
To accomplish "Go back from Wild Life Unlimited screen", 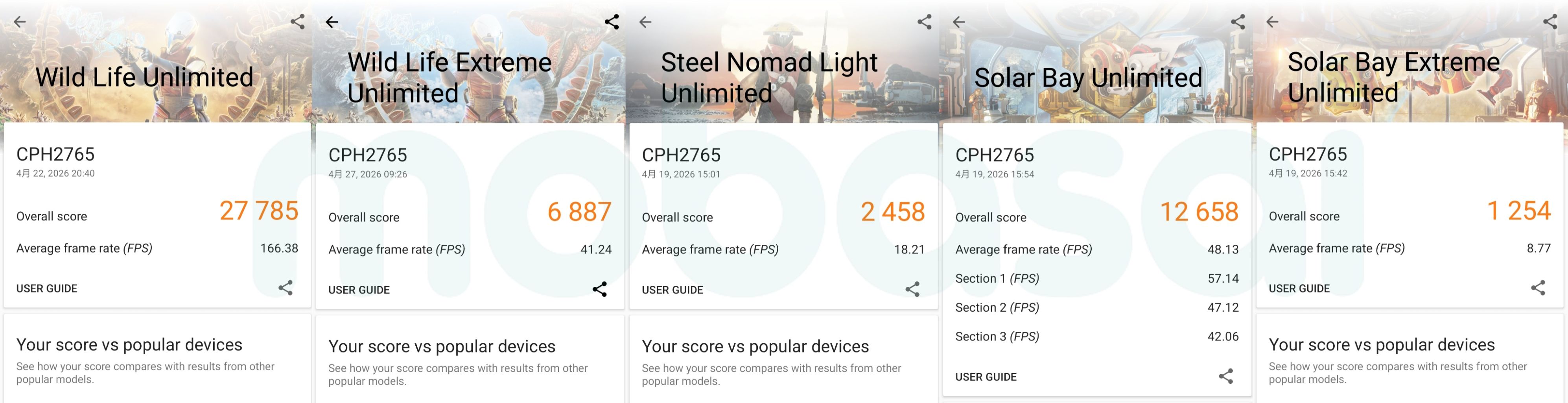I will pyautogui.click(x=20, y=22).
